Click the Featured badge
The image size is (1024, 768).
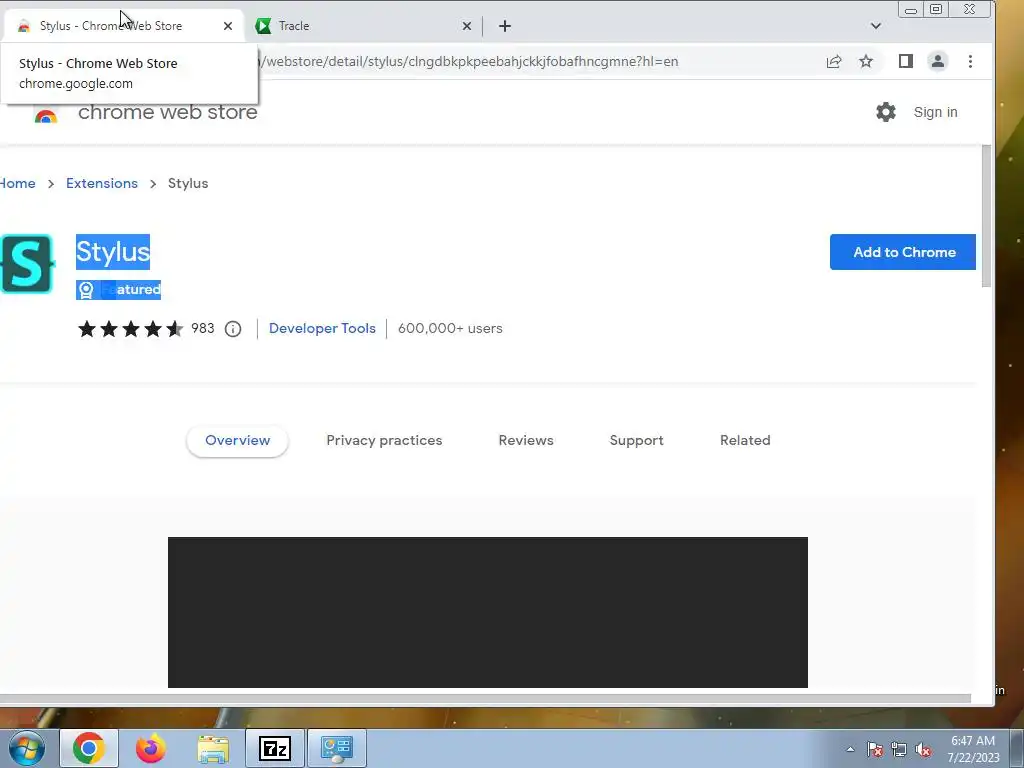118,289
